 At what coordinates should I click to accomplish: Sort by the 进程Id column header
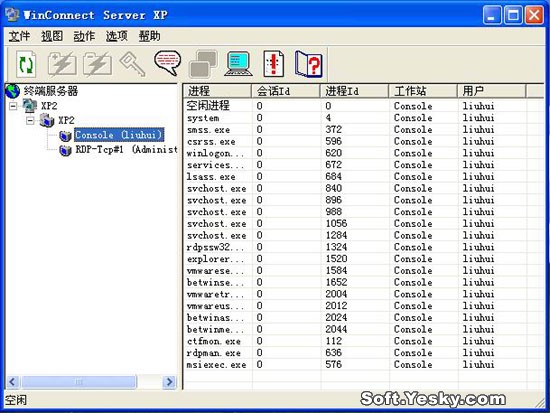[354, 91]
